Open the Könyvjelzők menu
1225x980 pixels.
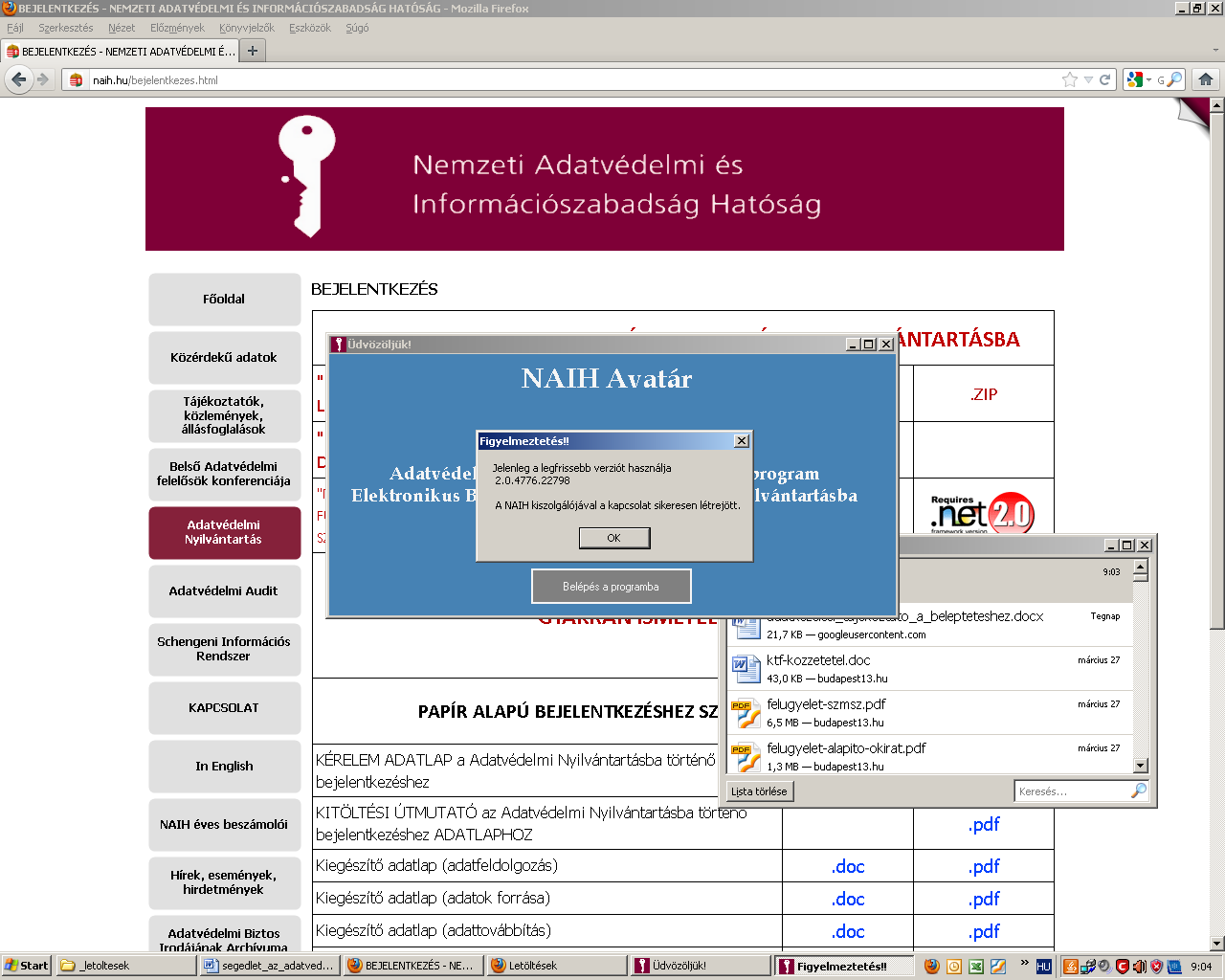coord(247,28)
